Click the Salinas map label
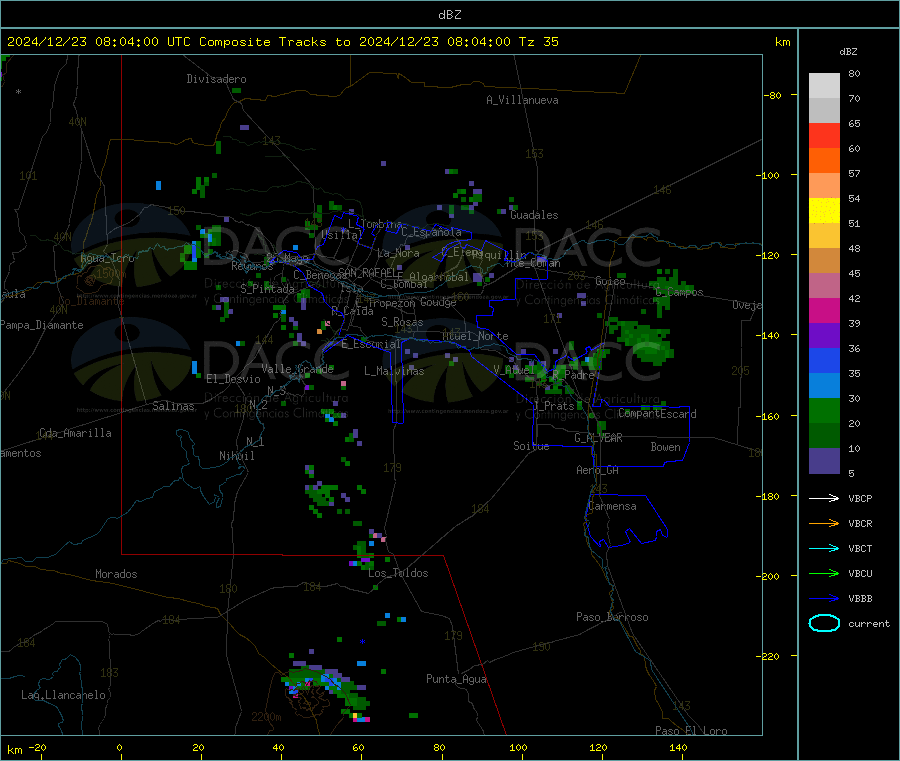The image size is (900, 761). [x=173, y=406]
